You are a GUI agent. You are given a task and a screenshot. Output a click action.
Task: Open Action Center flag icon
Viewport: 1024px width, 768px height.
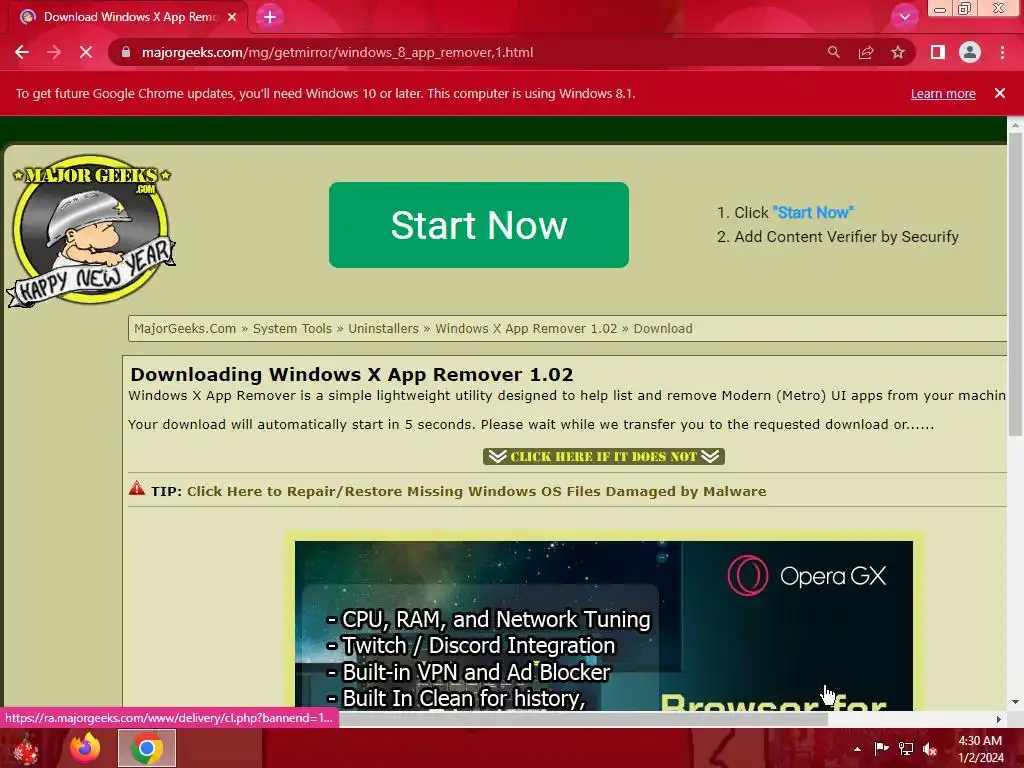(881, 748)
